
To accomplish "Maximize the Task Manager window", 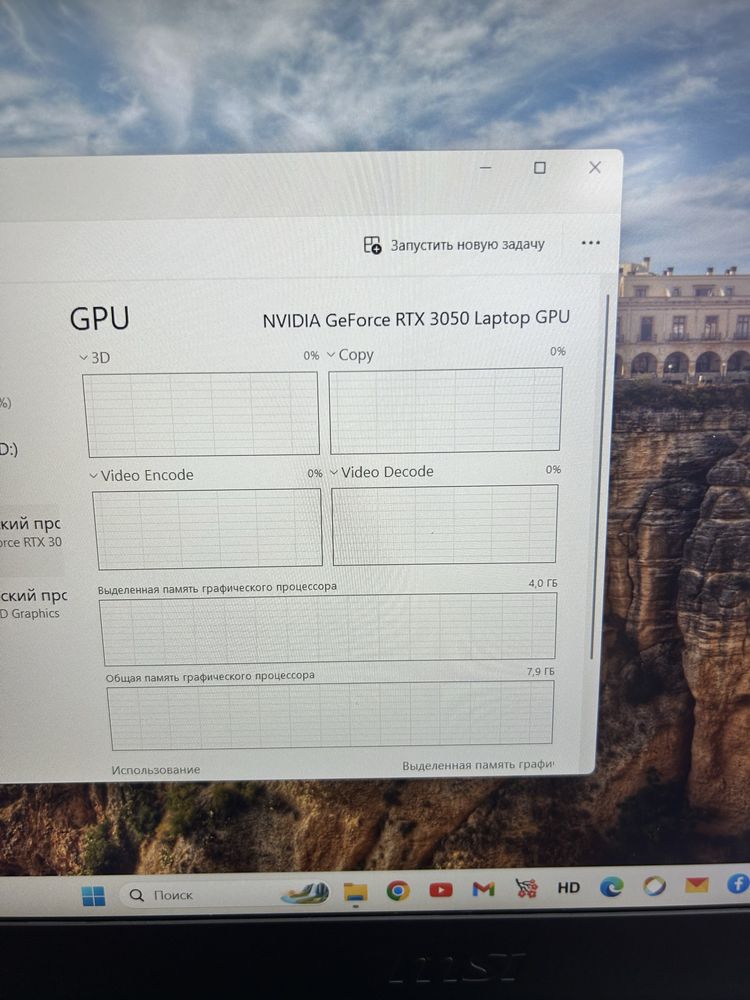I will [x=540, y=168].
